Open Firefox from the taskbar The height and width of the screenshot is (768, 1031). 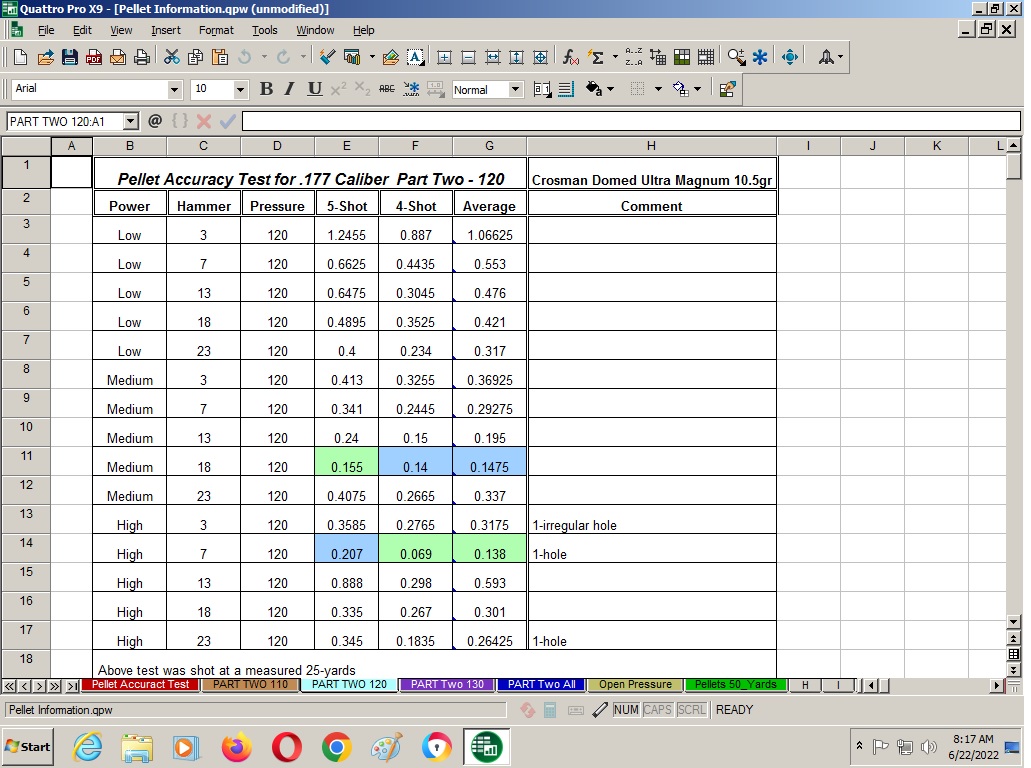pyautogui.click(x=236, y=748)
